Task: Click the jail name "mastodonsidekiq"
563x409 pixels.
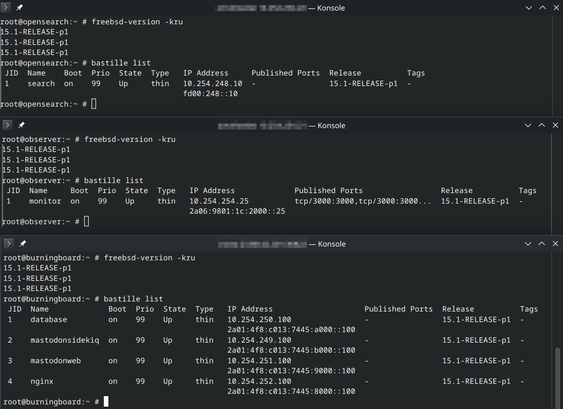Action: (x=65, y=340)
